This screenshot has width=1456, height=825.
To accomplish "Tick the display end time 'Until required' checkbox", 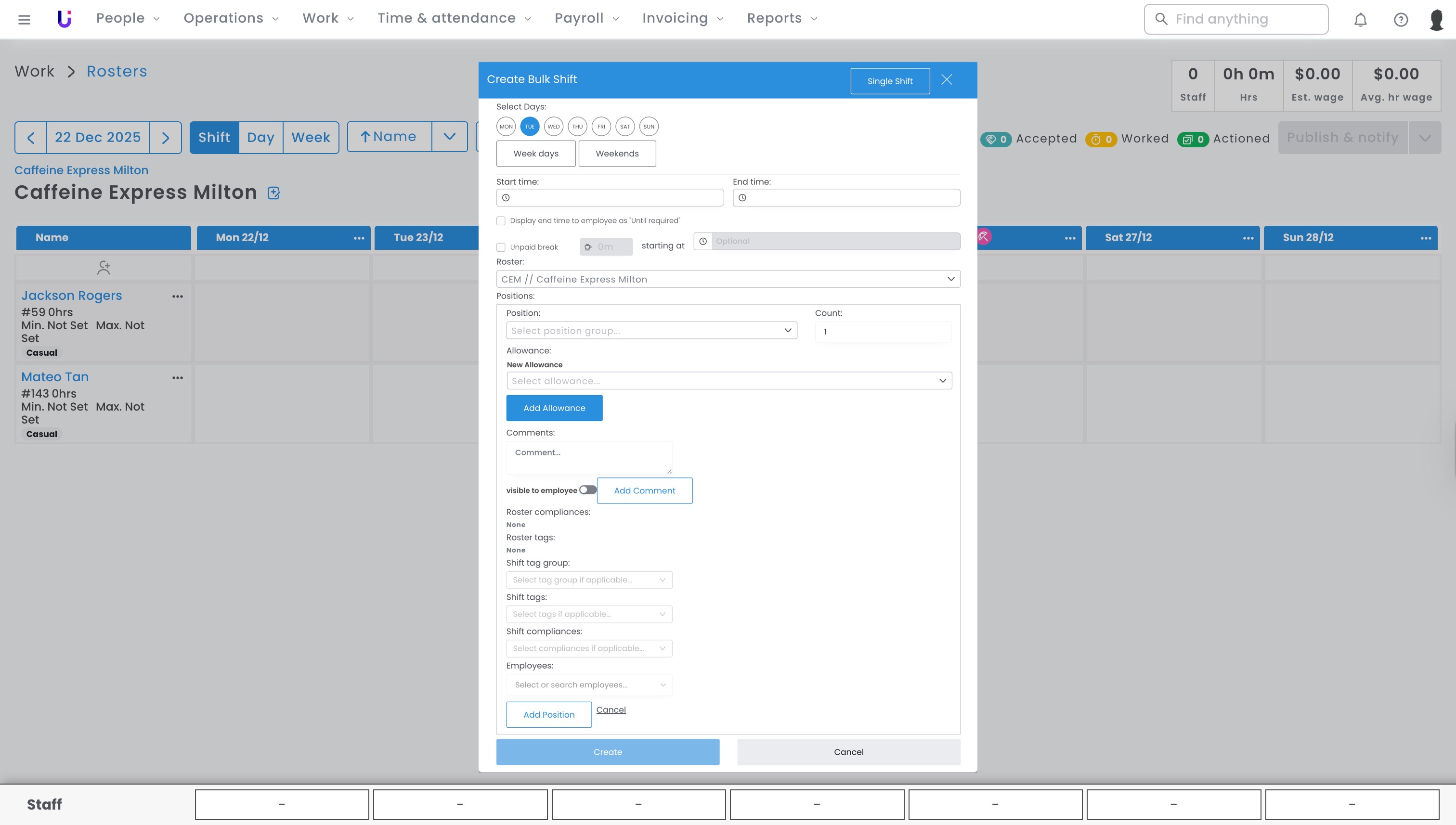I will 501,221.
